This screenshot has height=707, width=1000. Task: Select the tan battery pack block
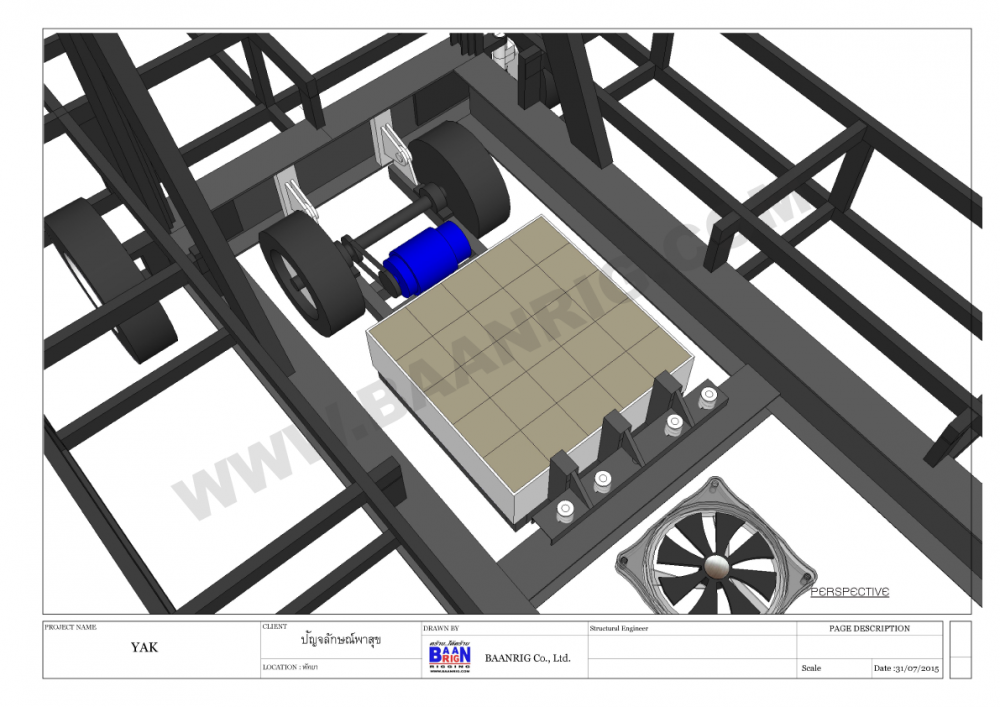pos(529,370)
